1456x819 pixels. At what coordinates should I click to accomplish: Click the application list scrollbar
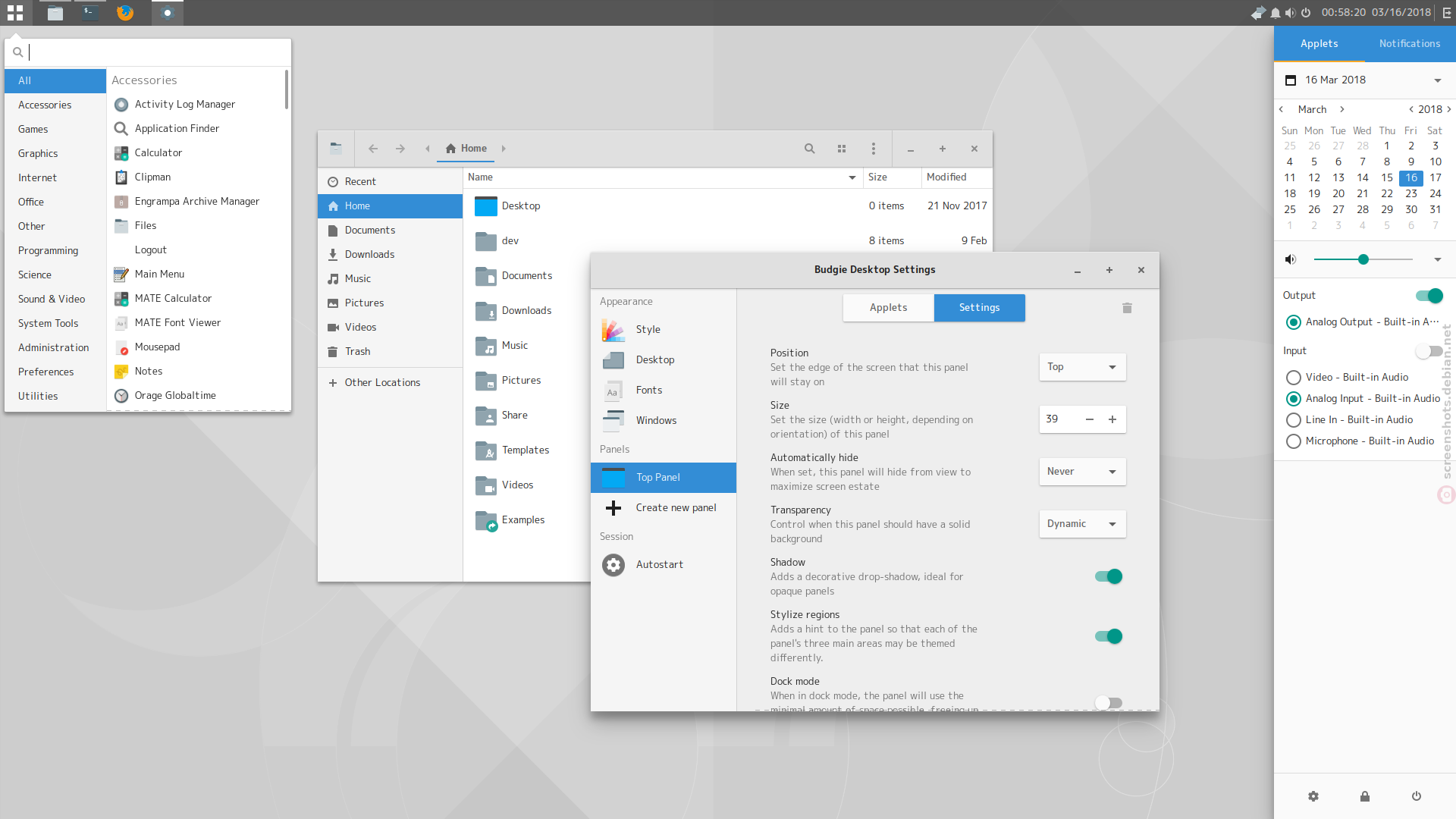287,89
